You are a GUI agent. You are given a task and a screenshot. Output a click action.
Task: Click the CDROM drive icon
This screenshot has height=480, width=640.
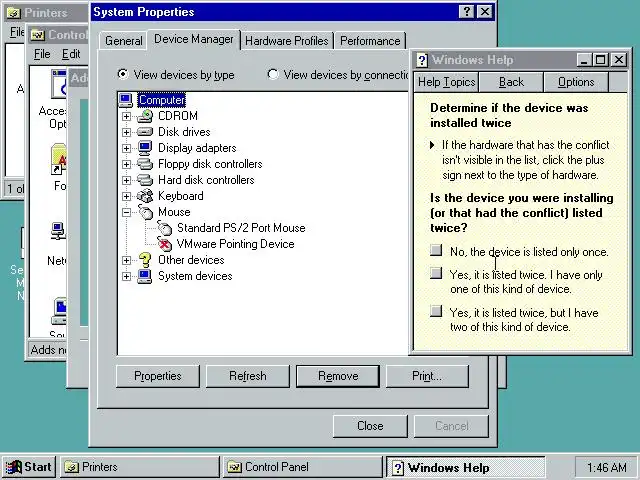coord(145,116)
